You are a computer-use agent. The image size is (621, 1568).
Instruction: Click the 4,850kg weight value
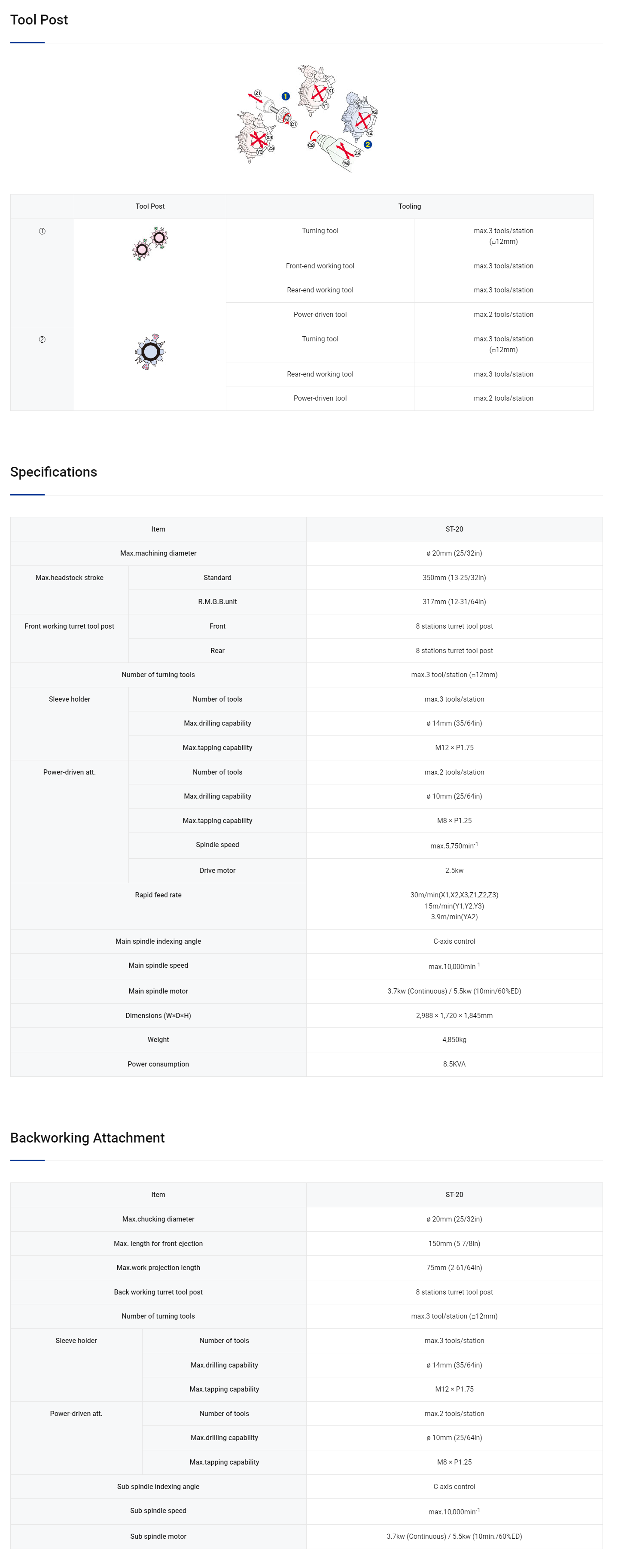(454, 1039)
